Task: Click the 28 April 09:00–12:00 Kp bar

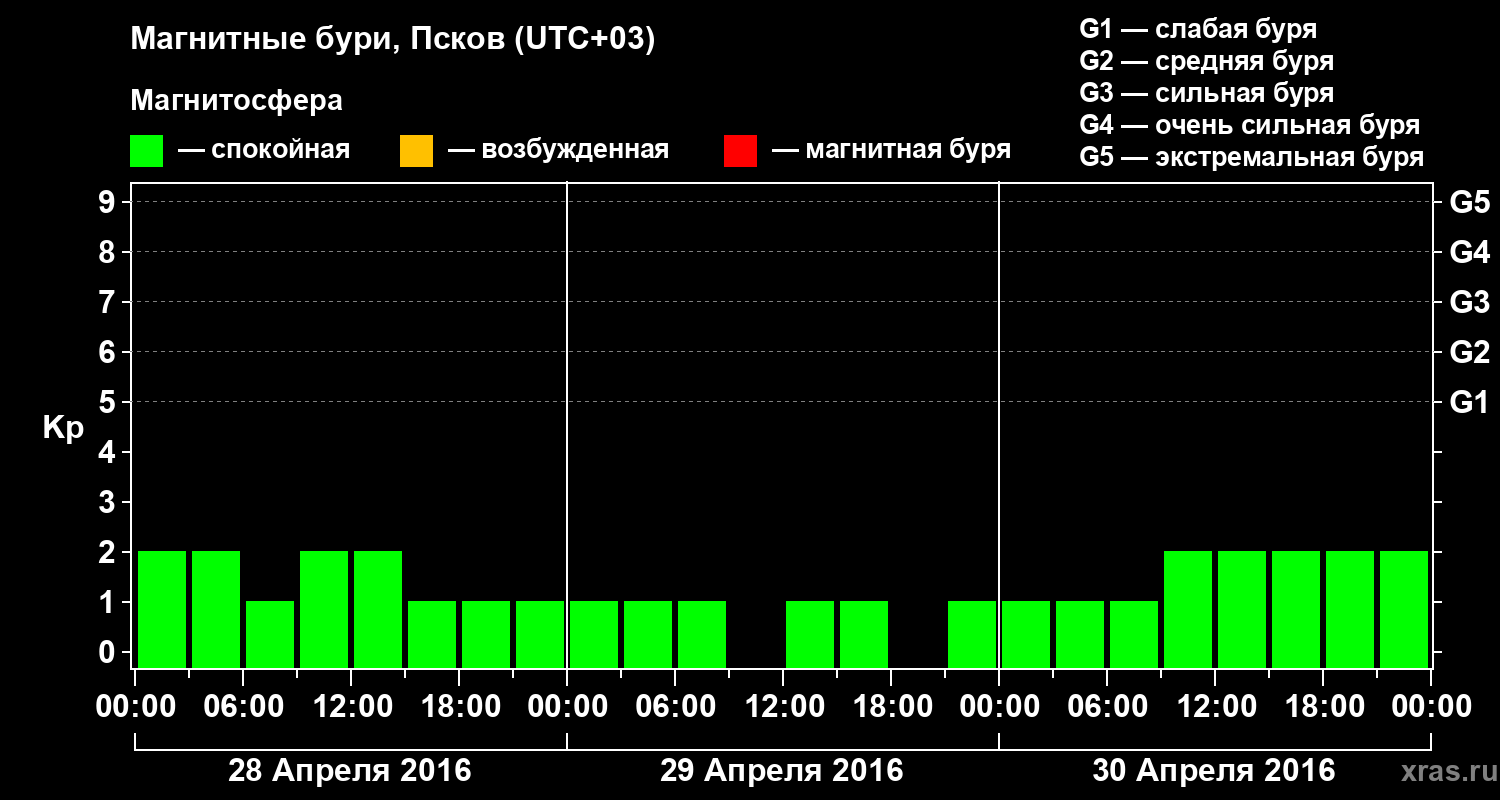Action: click(x=324, y=609)
